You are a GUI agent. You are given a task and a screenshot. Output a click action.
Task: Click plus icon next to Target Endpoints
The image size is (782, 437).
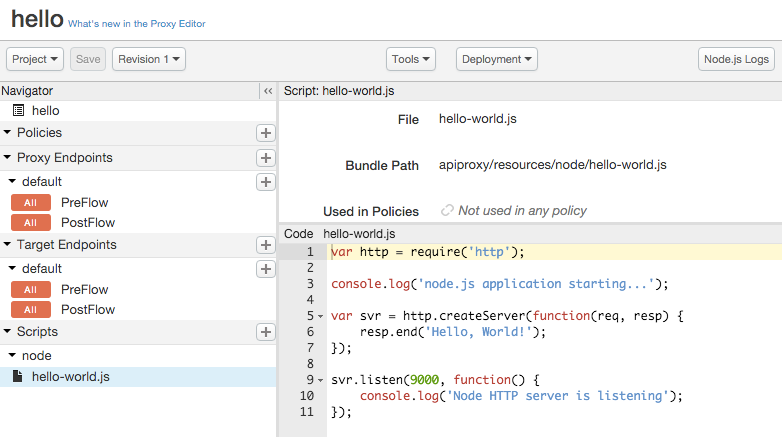pos(265,245)
